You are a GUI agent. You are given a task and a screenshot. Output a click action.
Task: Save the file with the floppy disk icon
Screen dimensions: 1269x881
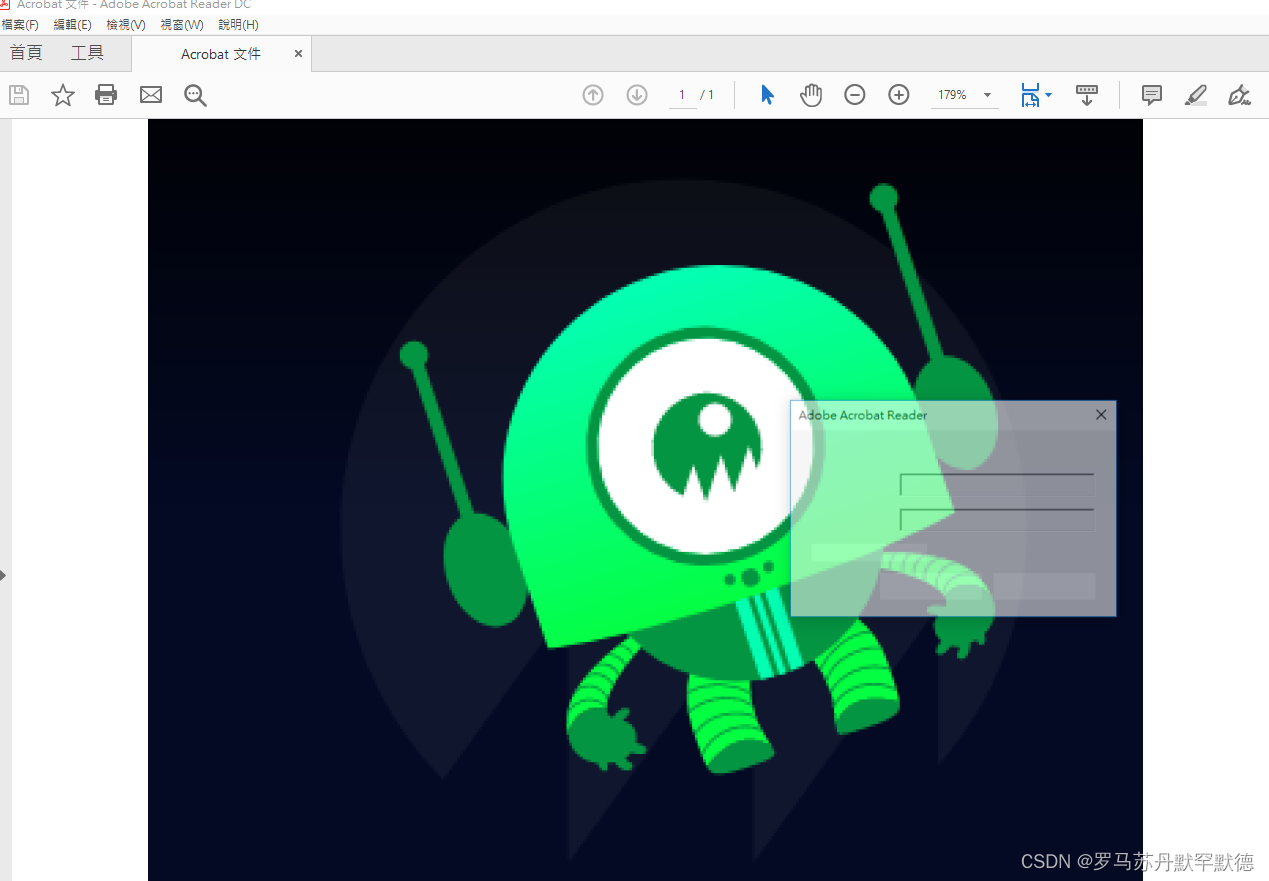click(x=19, y=95)
